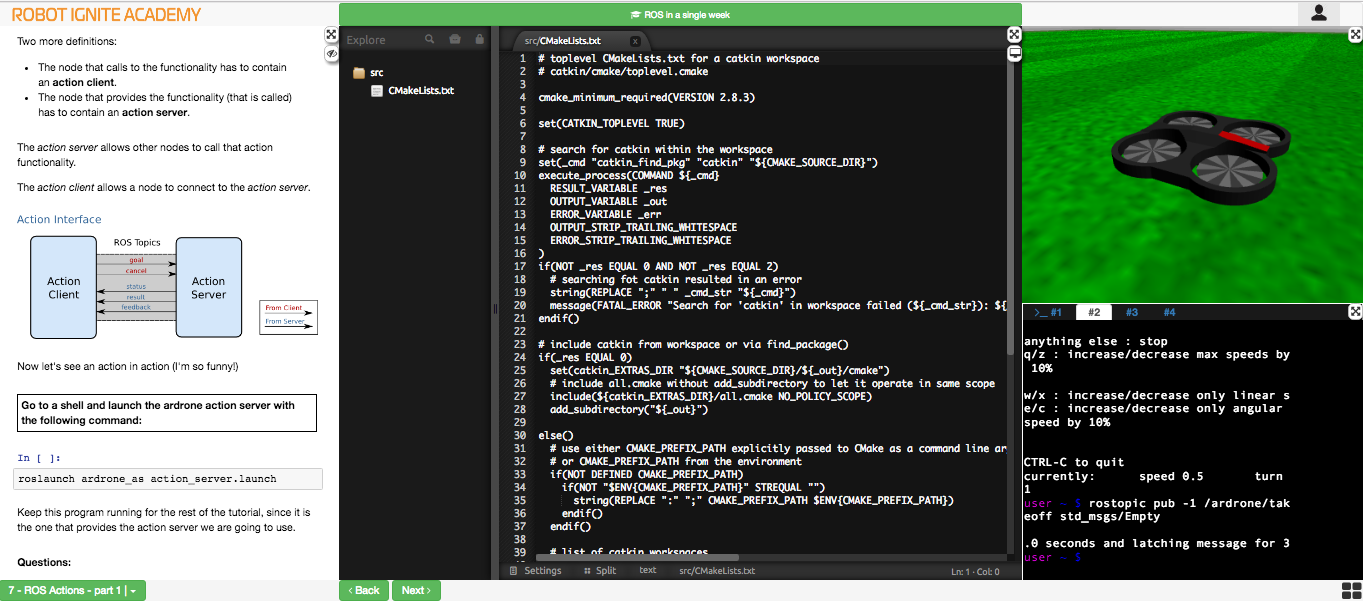Open the user account profile icon
This screenshot has width=1363, height=601.
point(1319,13)
